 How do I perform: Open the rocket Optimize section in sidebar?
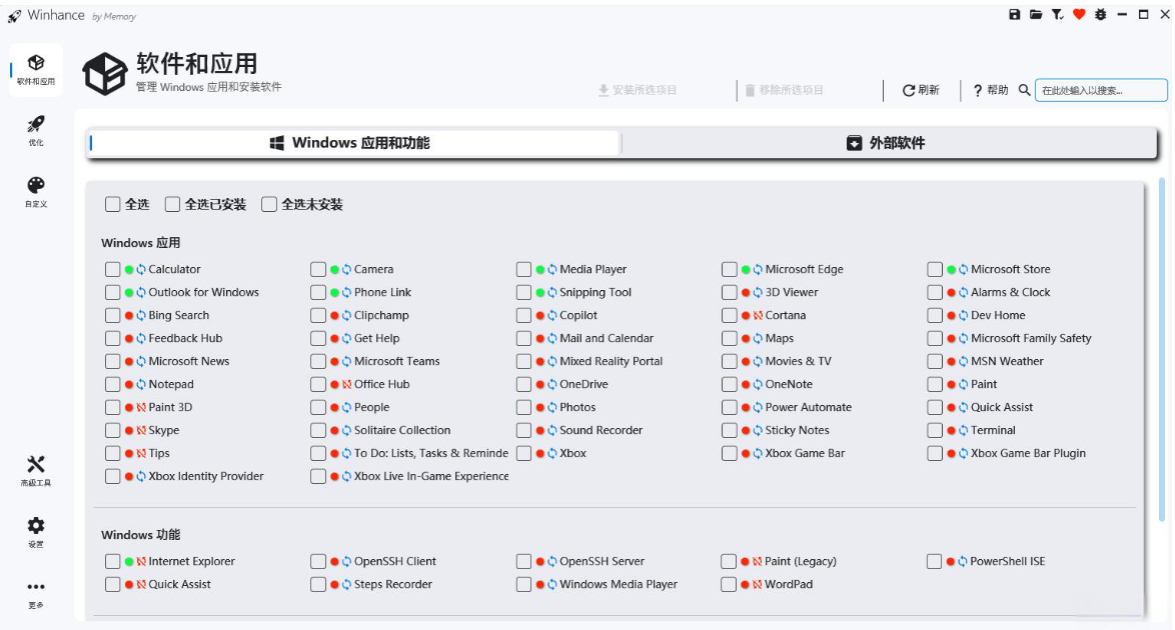[36, 130]
